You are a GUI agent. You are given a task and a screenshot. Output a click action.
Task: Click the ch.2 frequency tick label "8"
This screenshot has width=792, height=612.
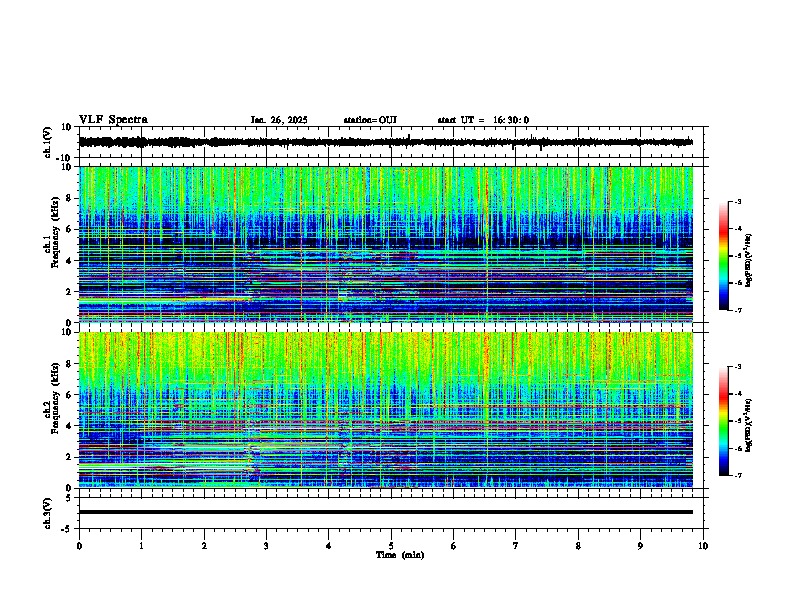point(70,364)
